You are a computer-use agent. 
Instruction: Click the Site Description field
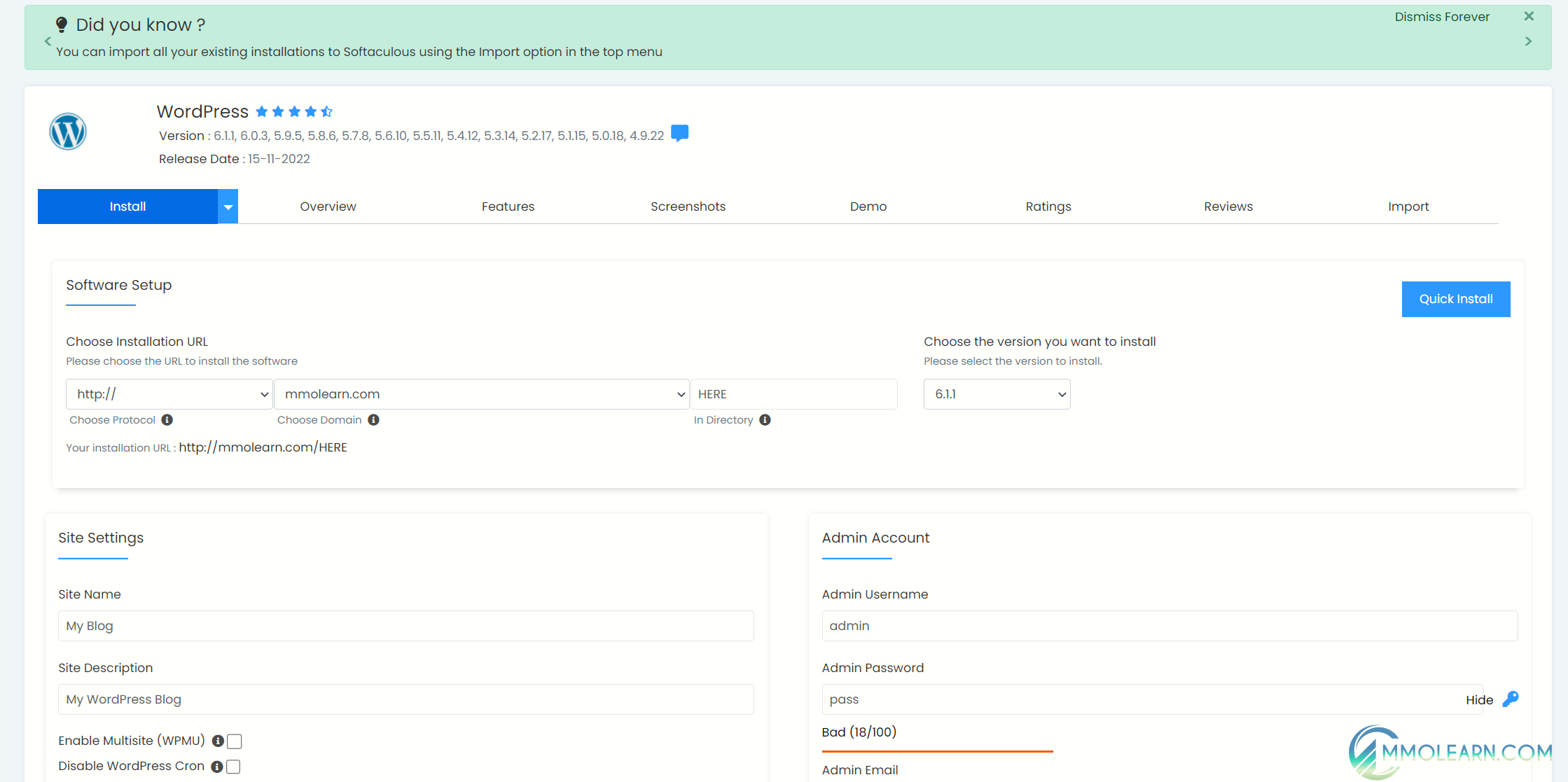point(406,699)
